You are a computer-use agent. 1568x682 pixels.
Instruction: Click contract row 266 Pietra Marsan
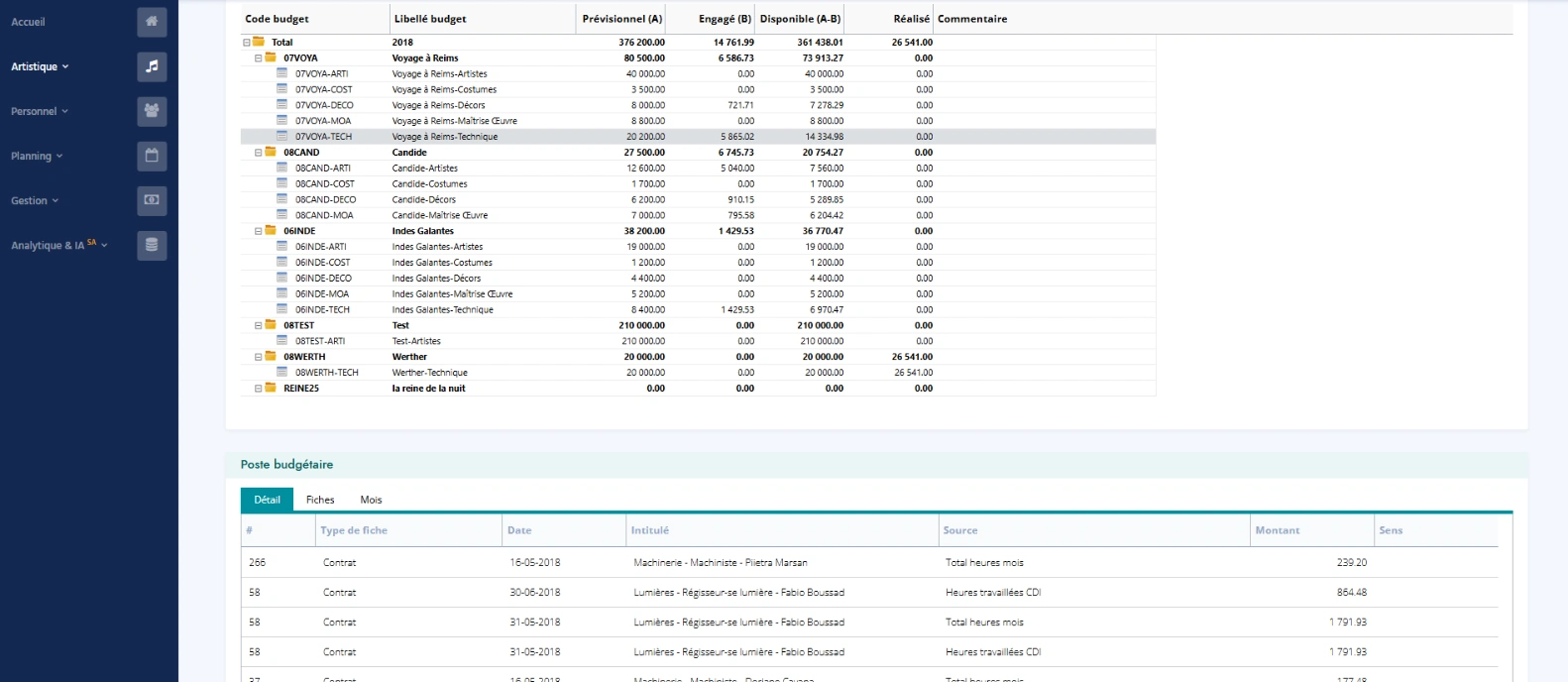click(720, 562)
